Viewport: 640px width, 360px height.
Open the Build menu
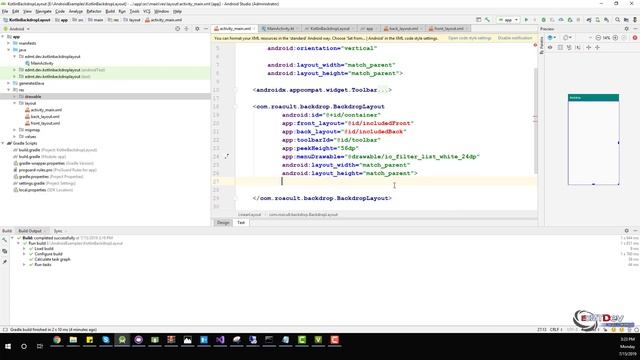point(110,11)
